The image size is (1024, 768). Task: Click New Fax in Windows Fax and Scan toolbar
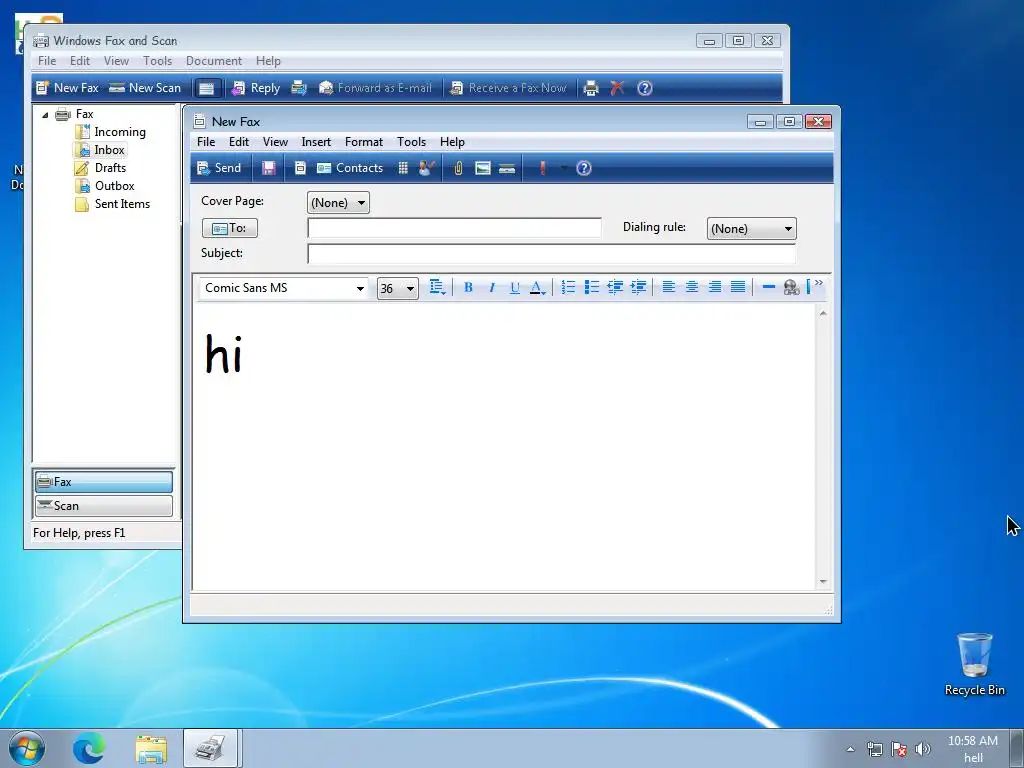(67, 88)
